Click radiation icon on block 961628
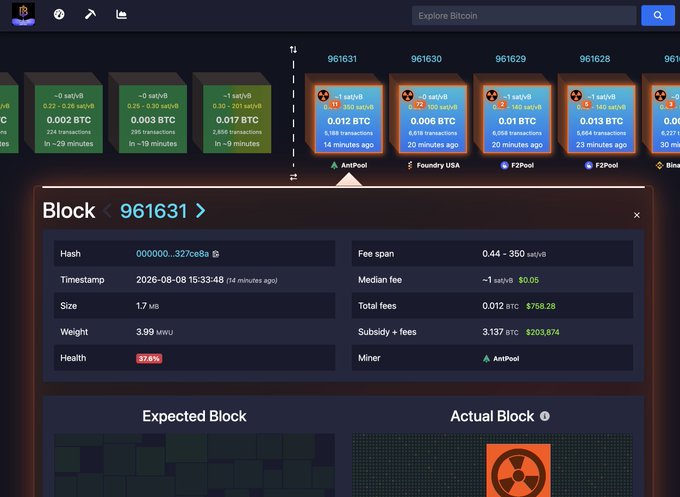The height and width of the screenshot is (497, 680). (x=576, y=95)
